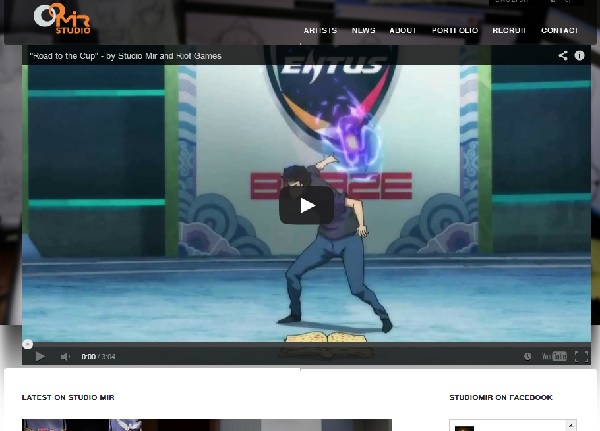600x431 pixels.
Task: Click the video progress scrubber handle
Action: click(x=27, y=344)
